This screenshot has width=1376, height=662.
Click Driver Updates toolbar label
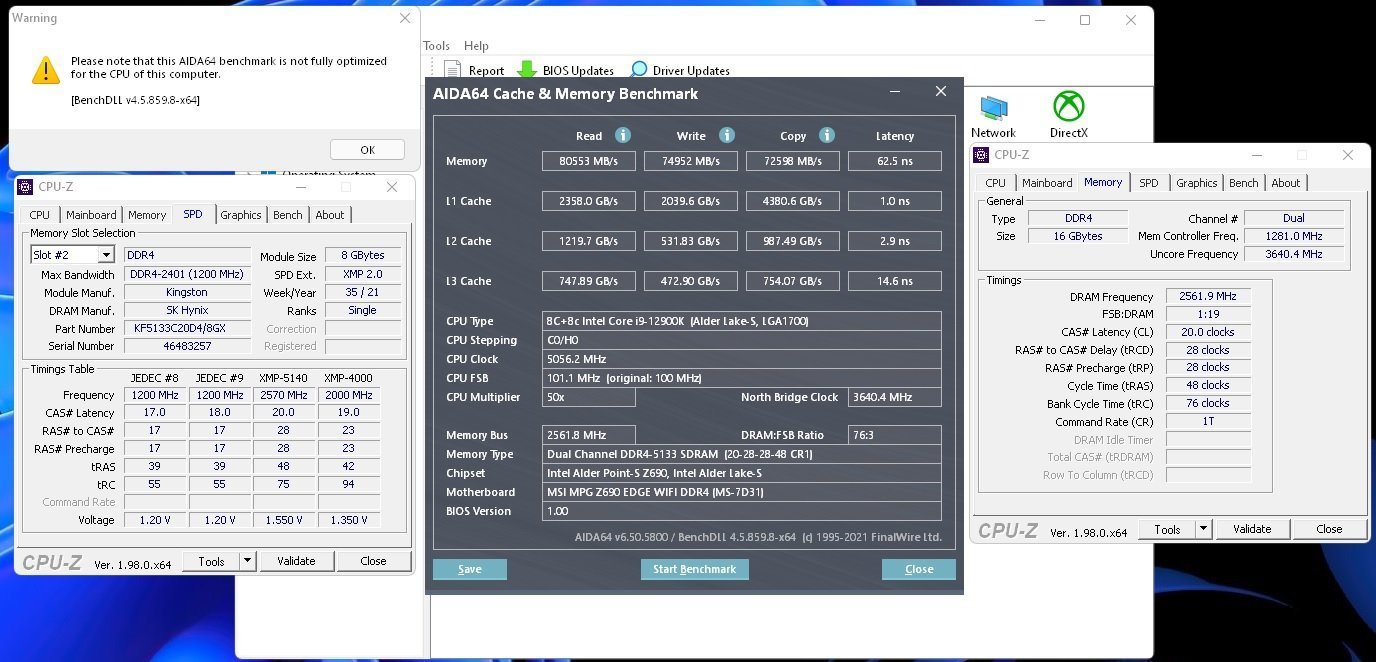point(691,71)
